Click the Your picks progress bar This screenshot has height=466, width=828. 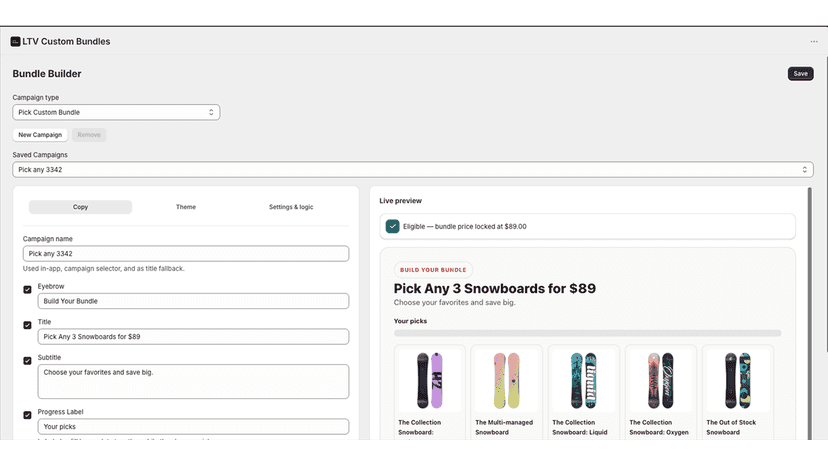[x=587, y=333]
